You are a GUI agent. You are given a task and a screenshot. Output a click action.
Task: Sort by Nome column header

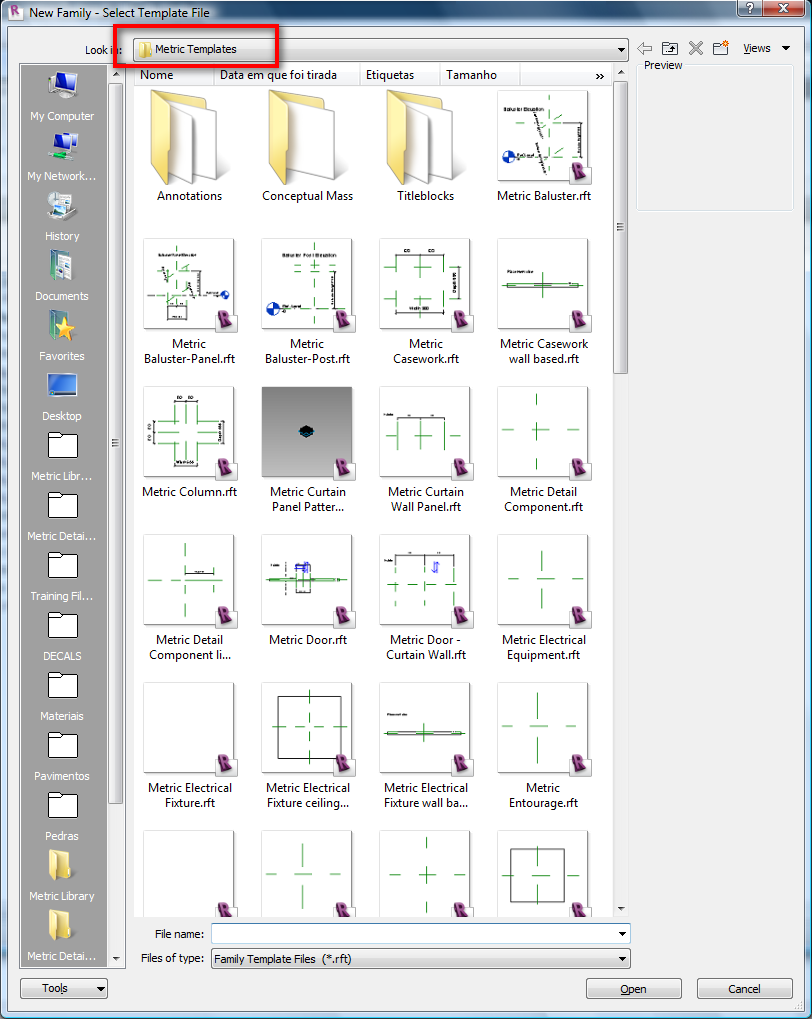pyautogui.click(x=174, y=75)
